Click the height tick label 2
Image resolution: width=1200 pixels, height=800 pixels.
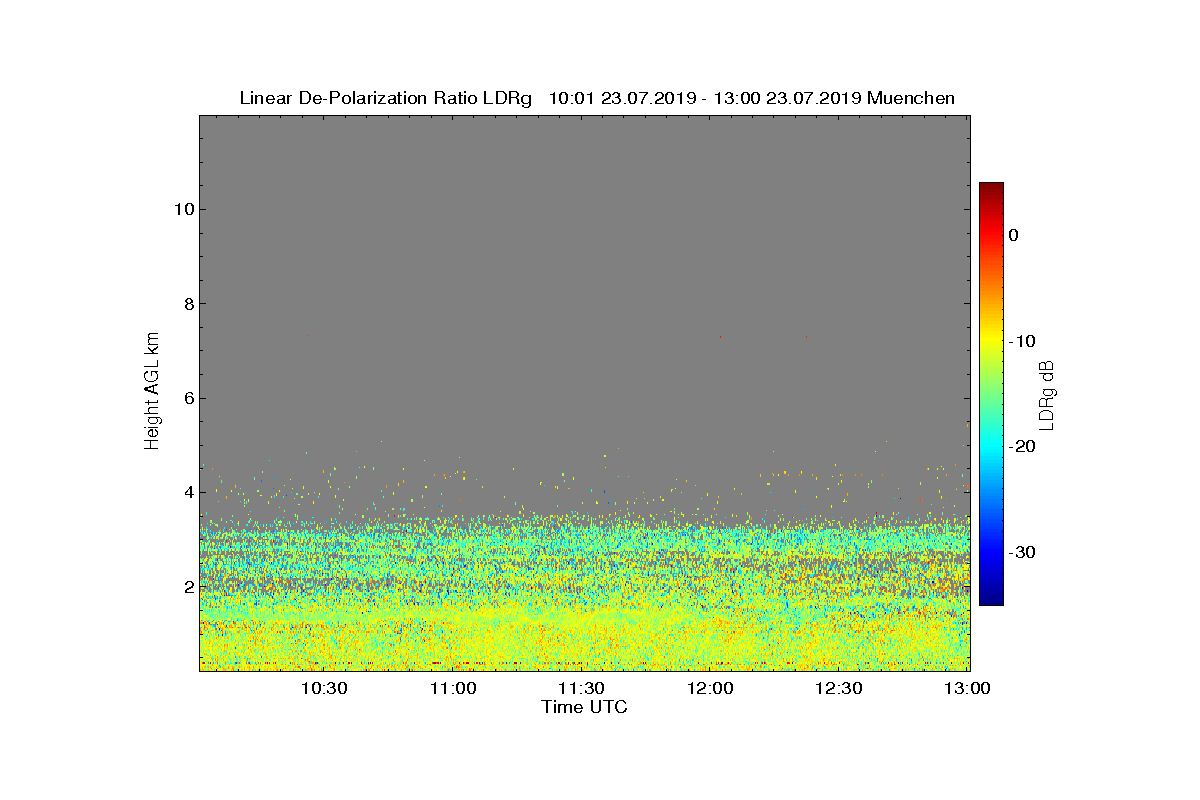[188, 586]
